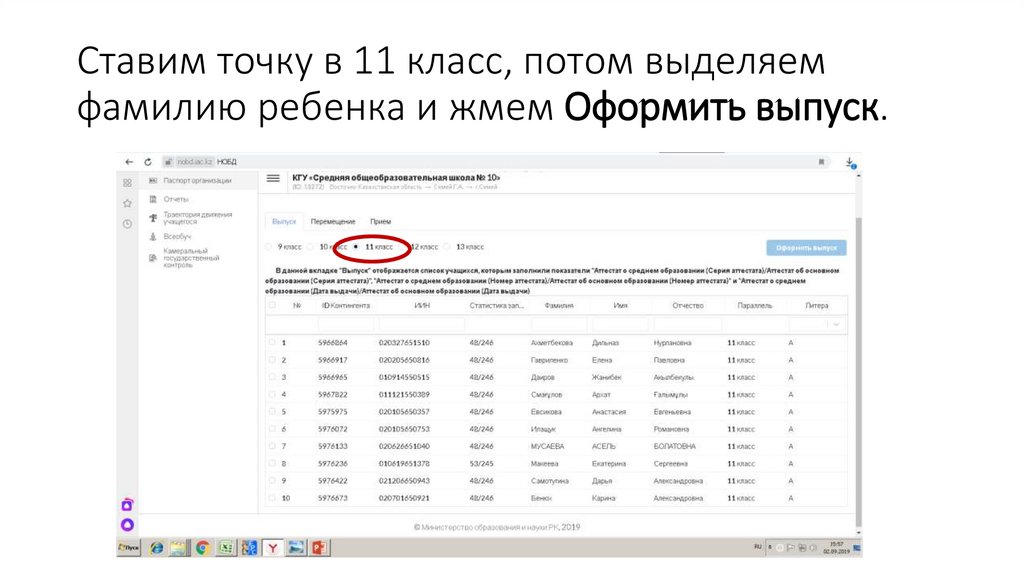Click the Оформить выпуск button
This screenshot has width=1024, height=574.
tap(807, 248)
